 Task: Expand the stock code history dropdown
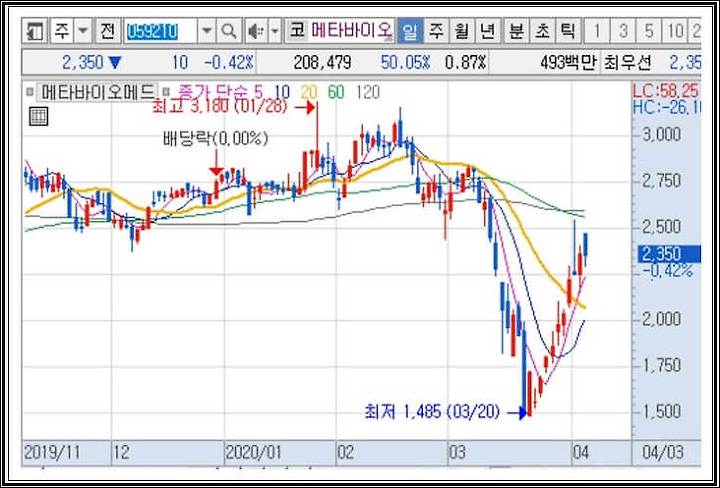click(x=207, y=32)
